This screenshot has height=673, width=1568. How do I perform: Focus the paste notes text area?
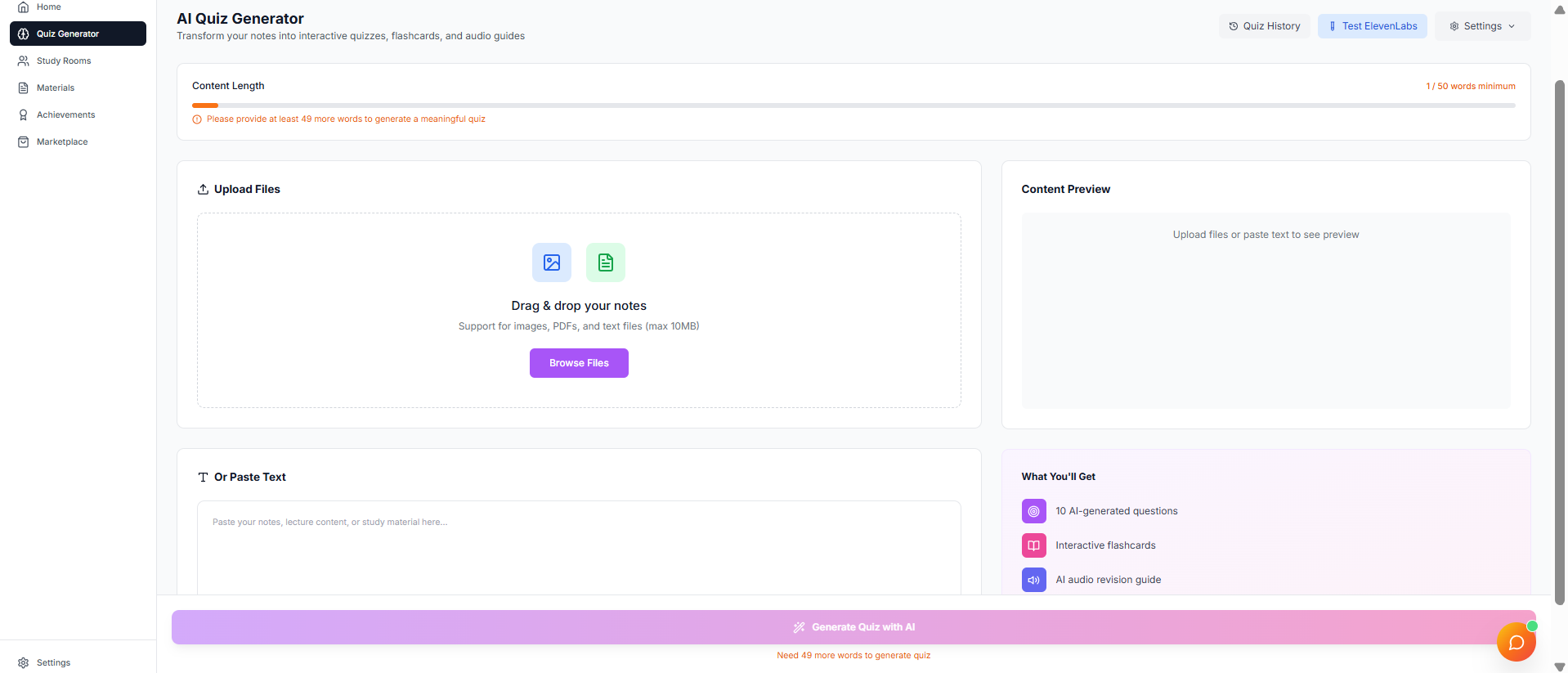(579, 548)
